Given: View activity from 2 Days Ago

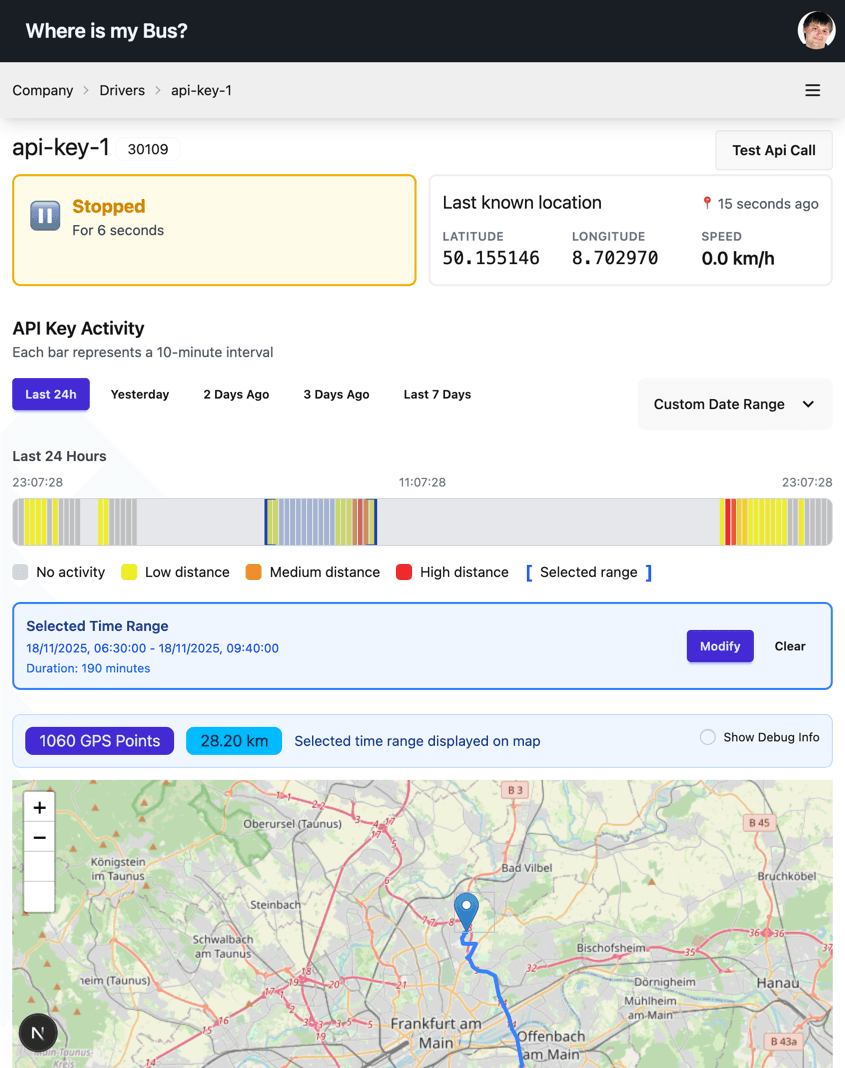Looking at the screenshot, I should 236,394.
